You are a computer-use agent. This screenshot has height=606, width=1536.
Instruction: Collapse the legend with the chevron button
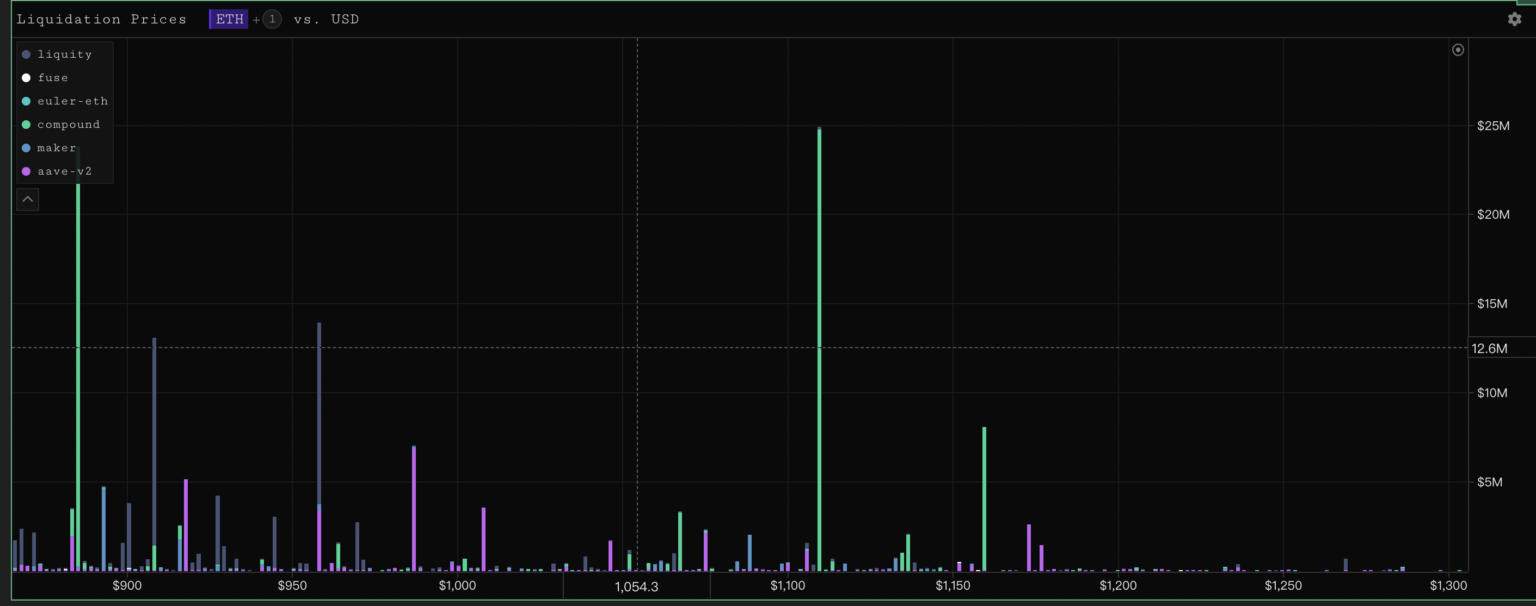[x=28, y=200]
